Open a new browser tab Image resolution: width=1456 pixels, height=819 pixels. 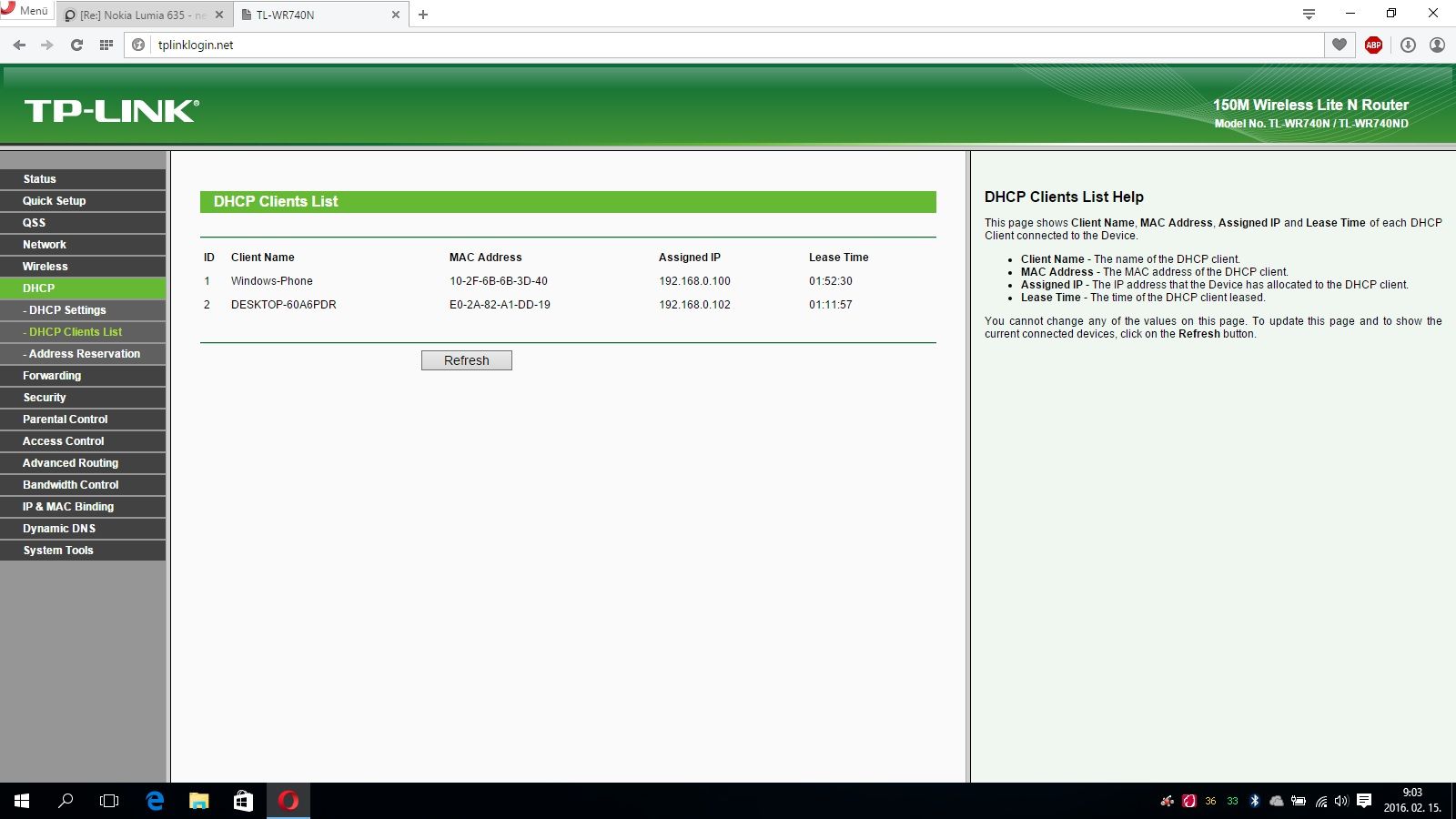pos(423,15)
